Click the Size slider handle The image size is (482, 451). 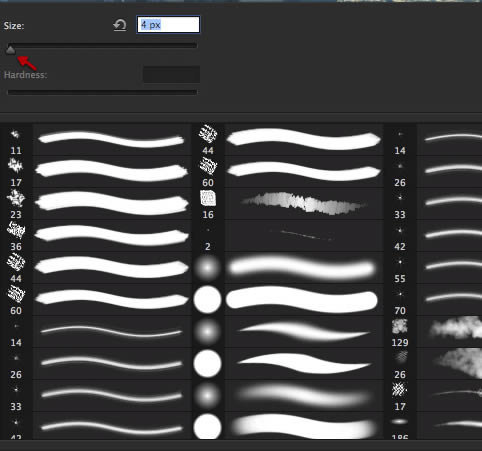click(x=11, y=50)
